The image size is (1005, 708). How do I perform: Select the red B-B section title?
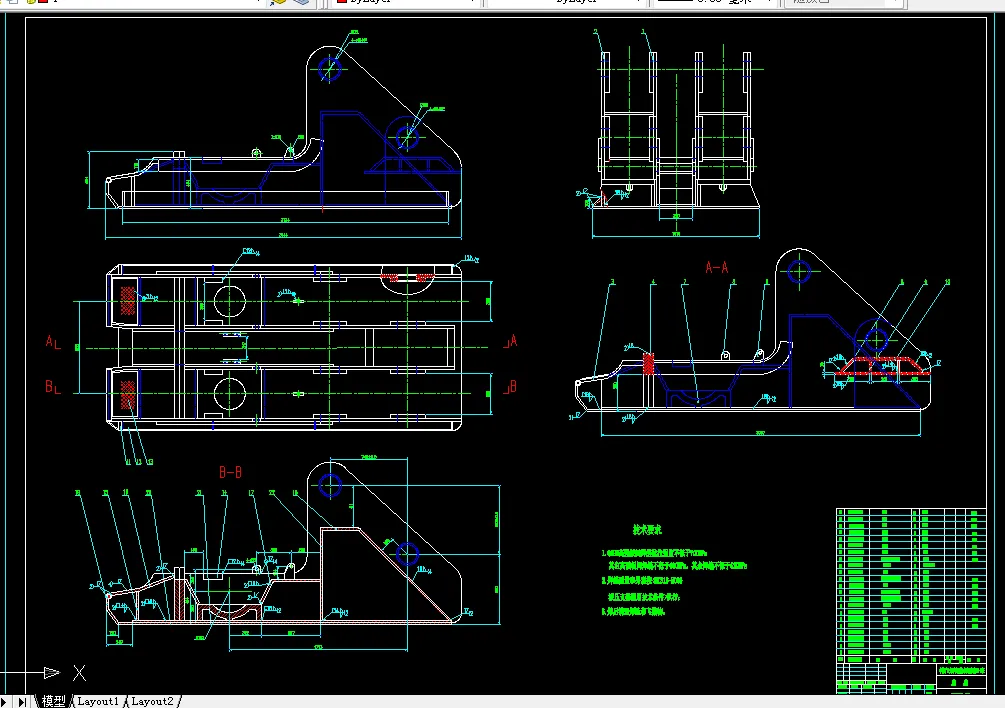click(230, 472)
